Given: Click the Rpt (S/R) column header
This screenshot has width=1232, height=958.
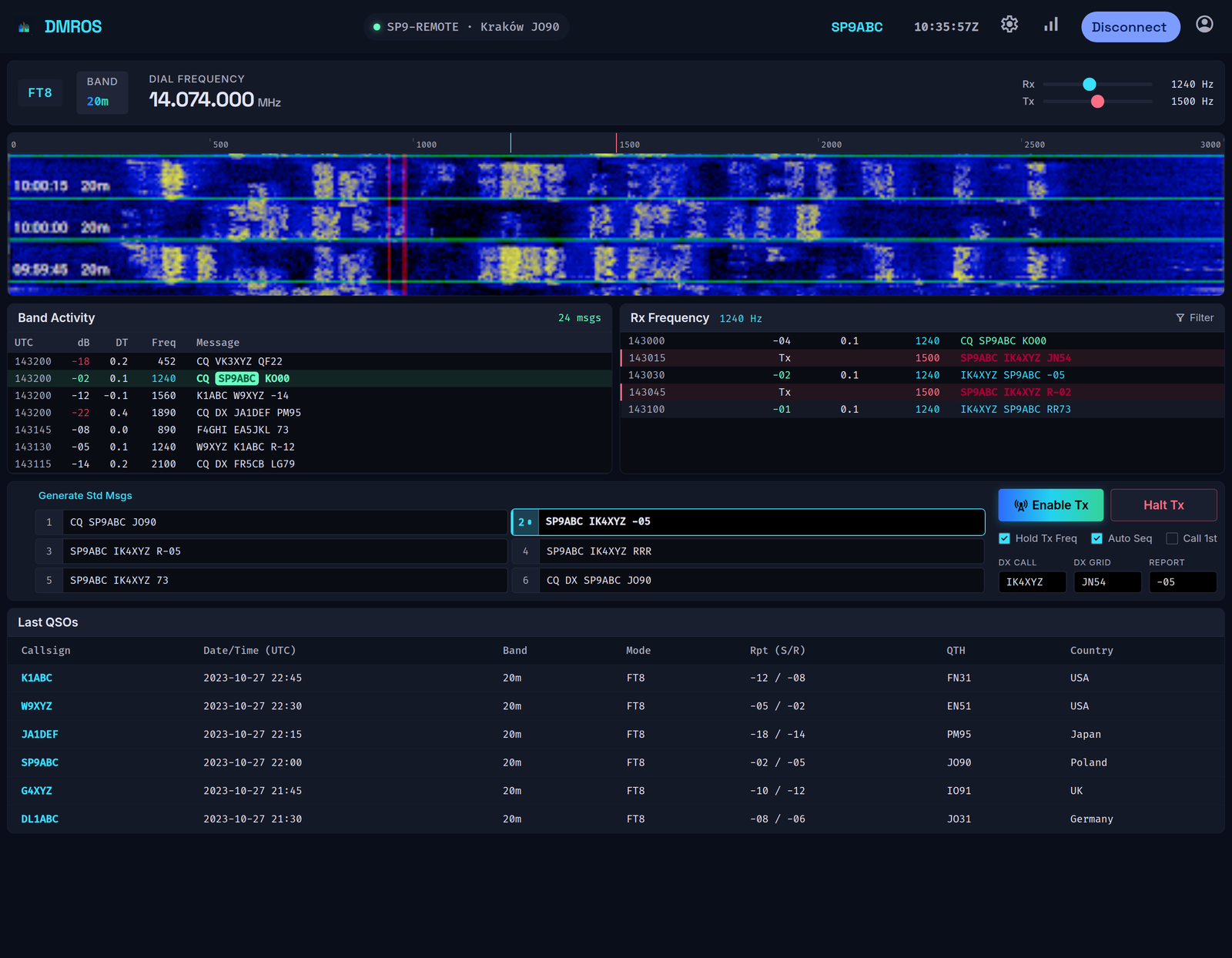Looking at the screenshot, I should (x=778, y=651).
